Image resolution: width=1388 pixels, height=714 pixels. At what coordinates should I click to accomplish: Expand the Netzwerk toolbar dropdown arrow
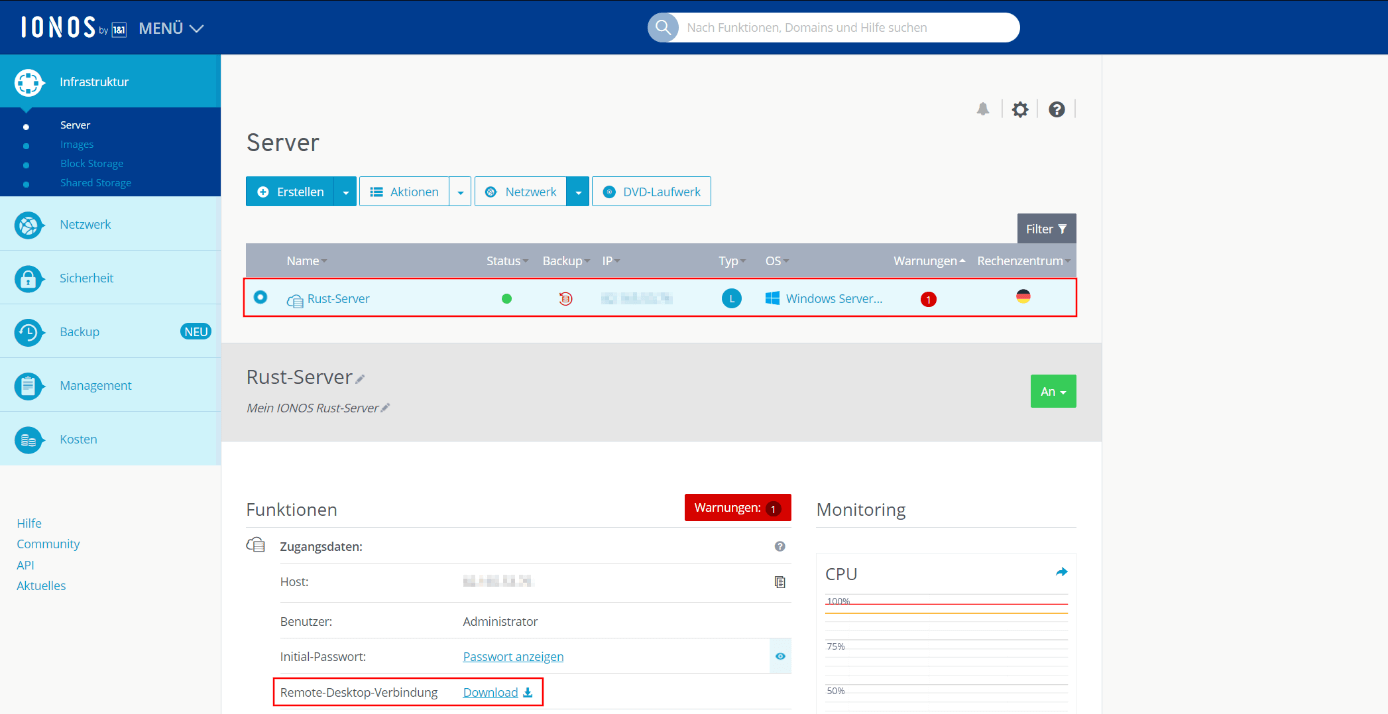578,192
